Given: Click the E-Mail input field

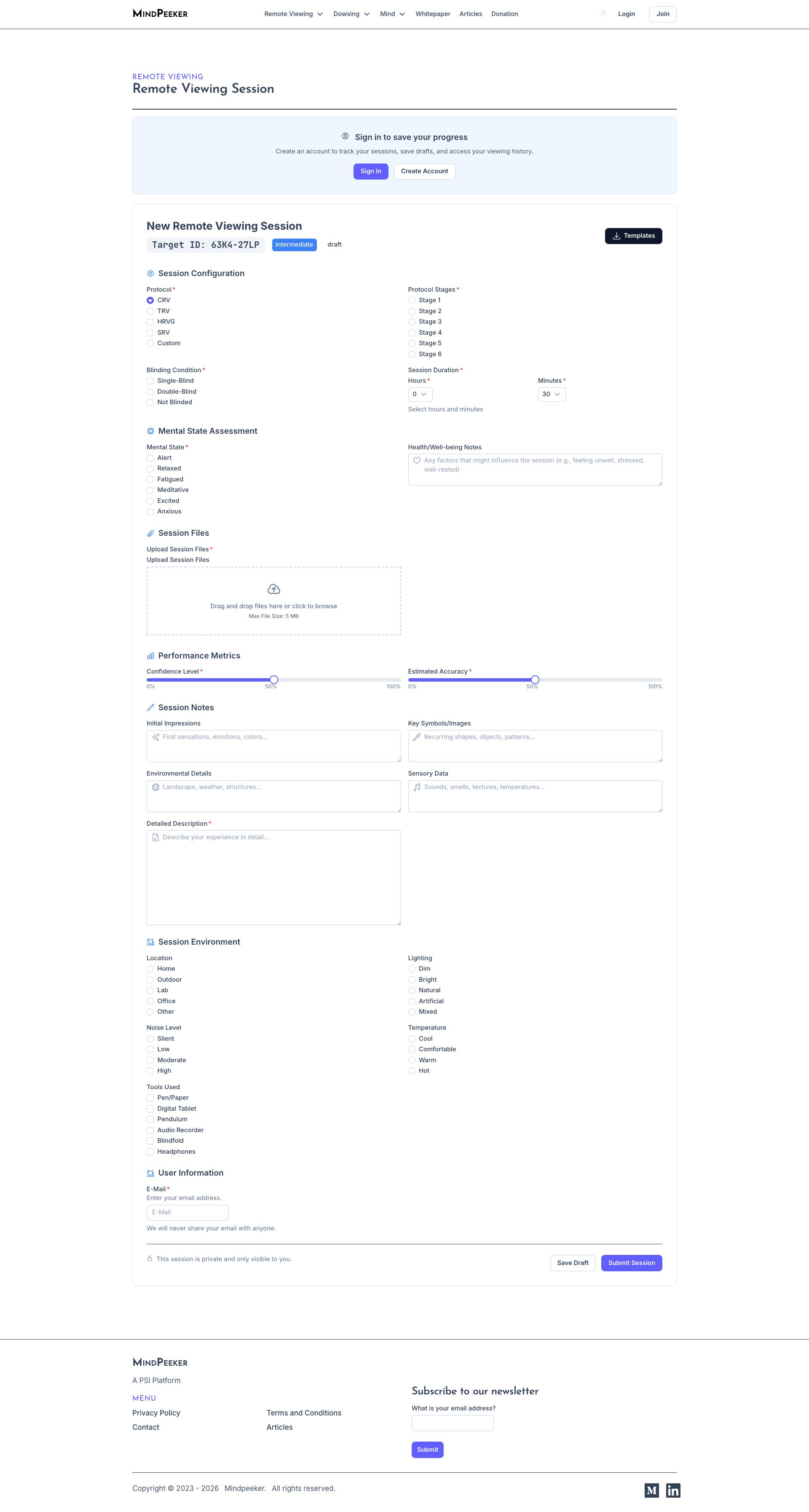Looking at the screenshot, I should (187, 1212).
